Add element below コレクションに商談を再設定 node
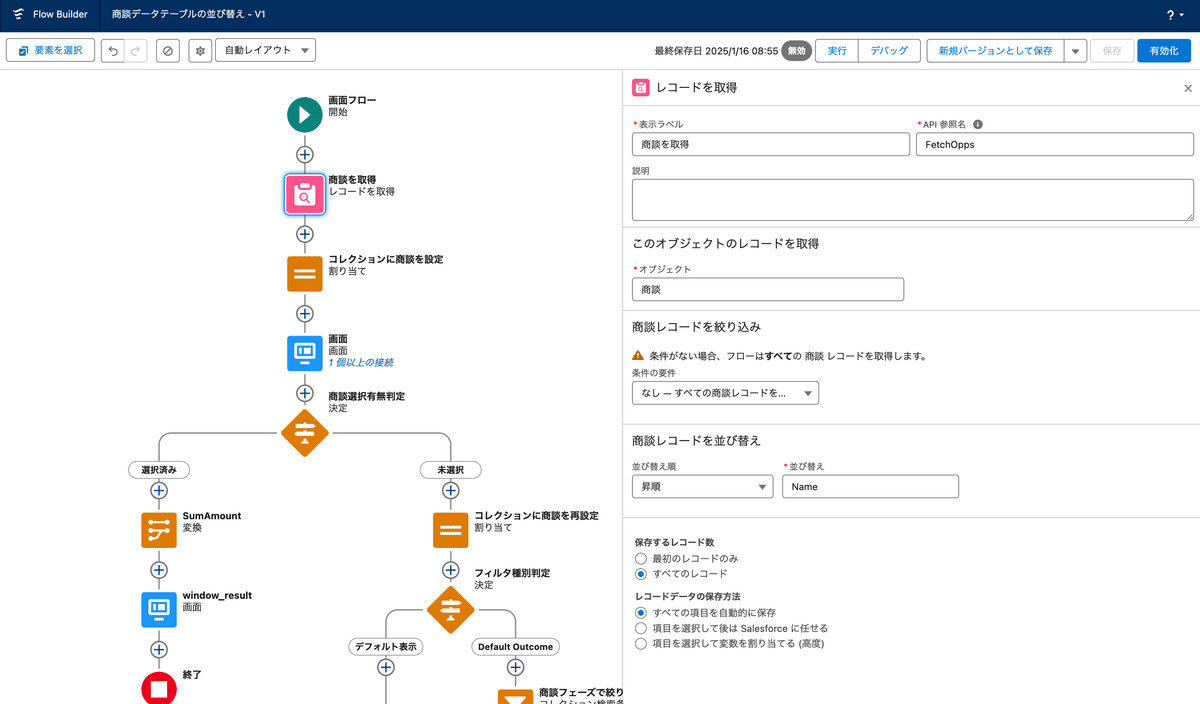Screen dimensions: 1200x704 [x=451, y=569]
